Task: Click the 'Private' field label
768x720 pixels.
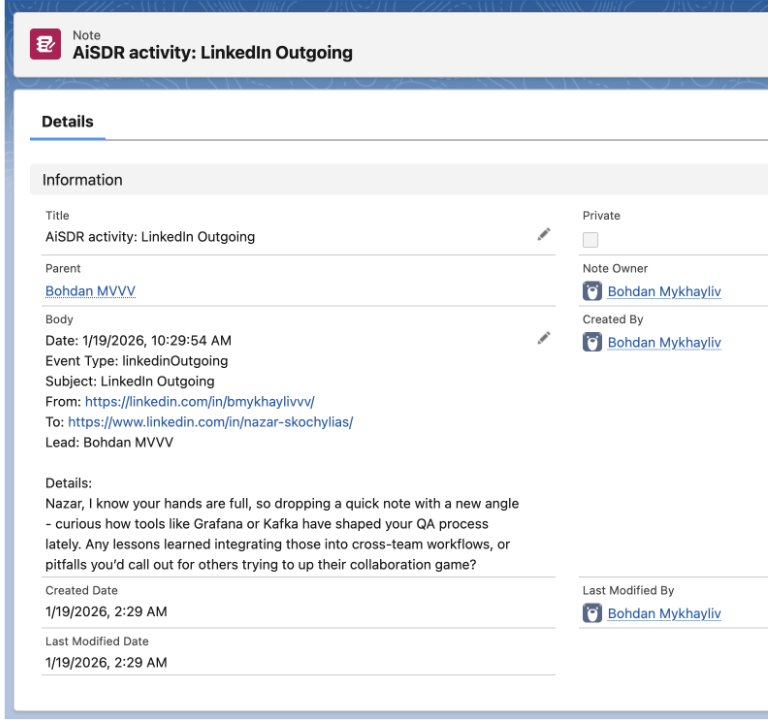Action: point(601,216)
